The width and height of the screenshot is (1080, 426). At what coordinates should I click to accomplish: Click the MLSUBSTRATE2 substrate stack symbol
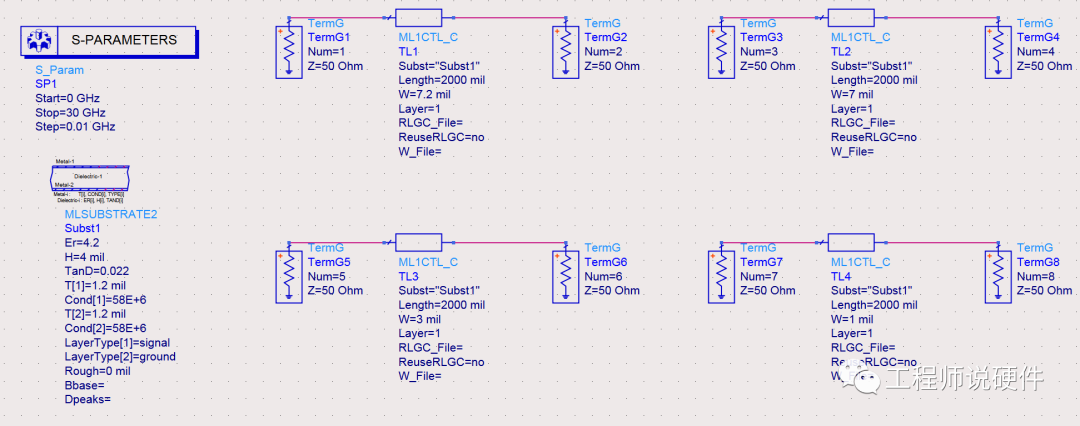(90, 177)
